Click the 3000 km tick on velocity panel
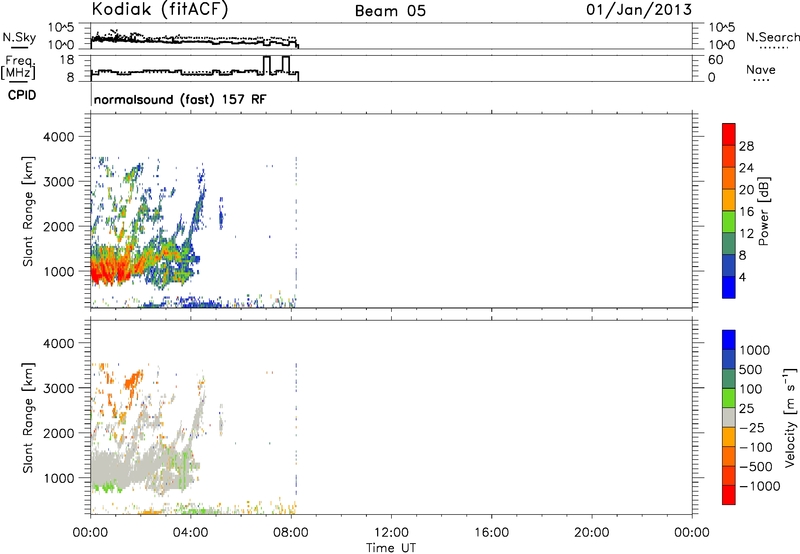 point(59,388)
